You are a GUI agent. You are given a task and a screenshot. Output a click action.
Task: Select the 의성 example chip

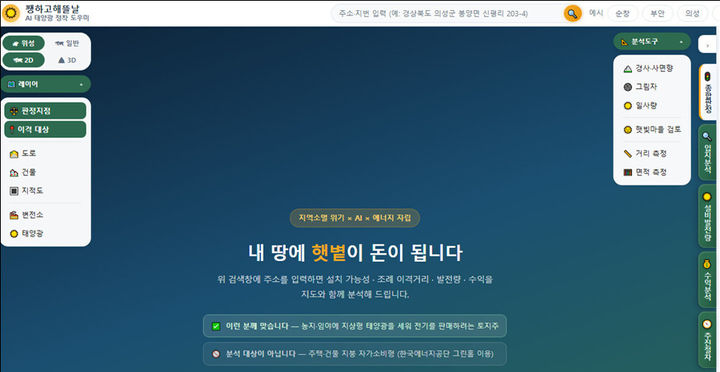click(x=692, y=13)
